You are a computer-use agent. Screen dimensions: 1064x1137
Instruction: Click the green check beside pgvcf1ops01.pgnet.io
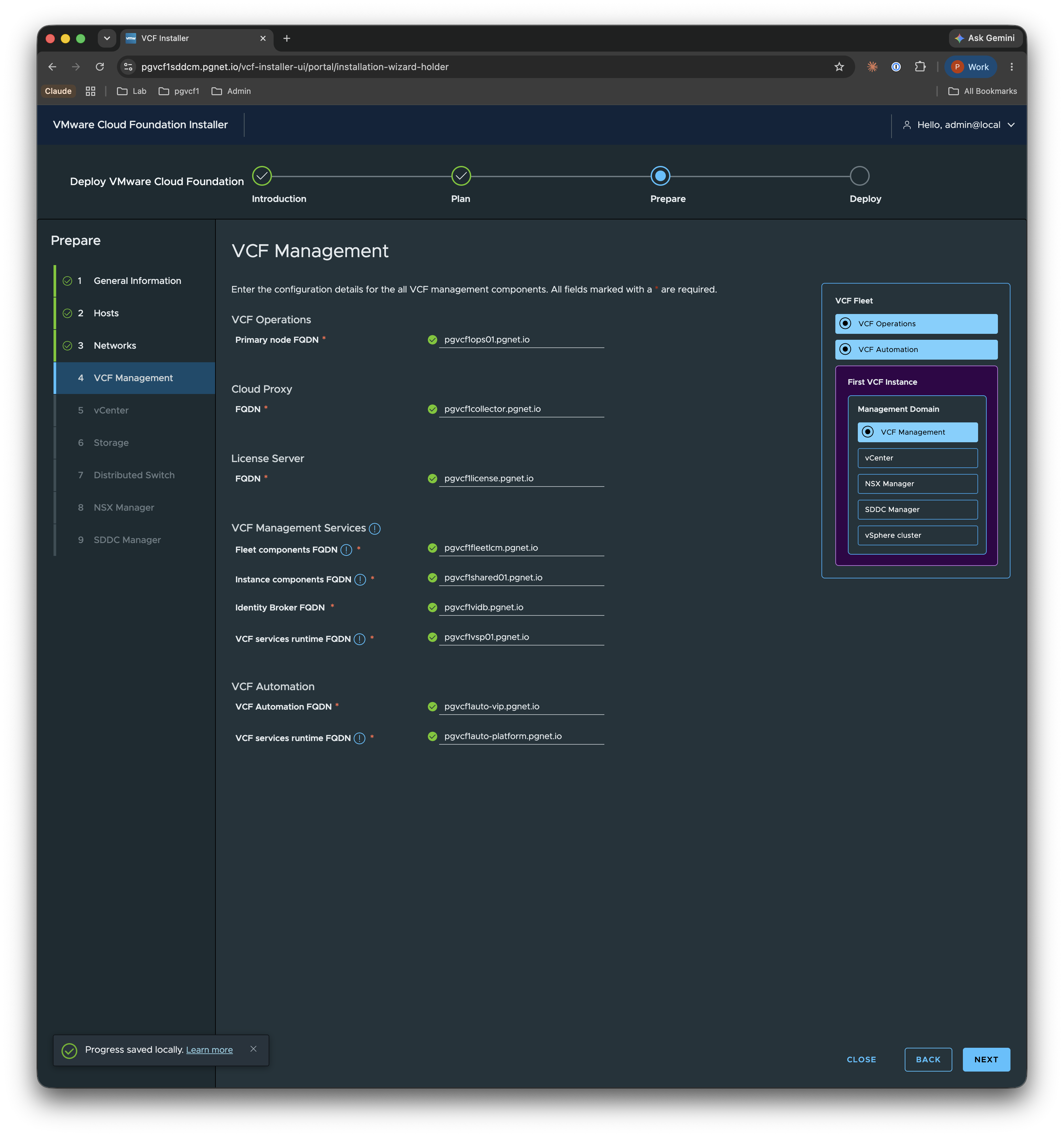pos(432,340)
